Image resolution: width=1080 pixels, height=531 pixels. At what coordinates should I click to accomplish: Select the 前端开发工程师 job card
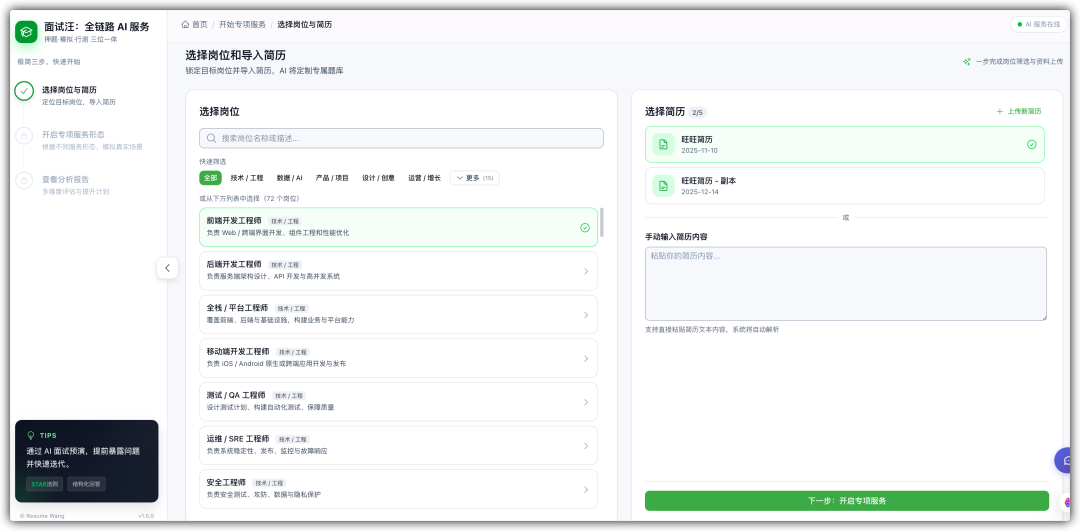pyautogui.click(x=399, y=227)
